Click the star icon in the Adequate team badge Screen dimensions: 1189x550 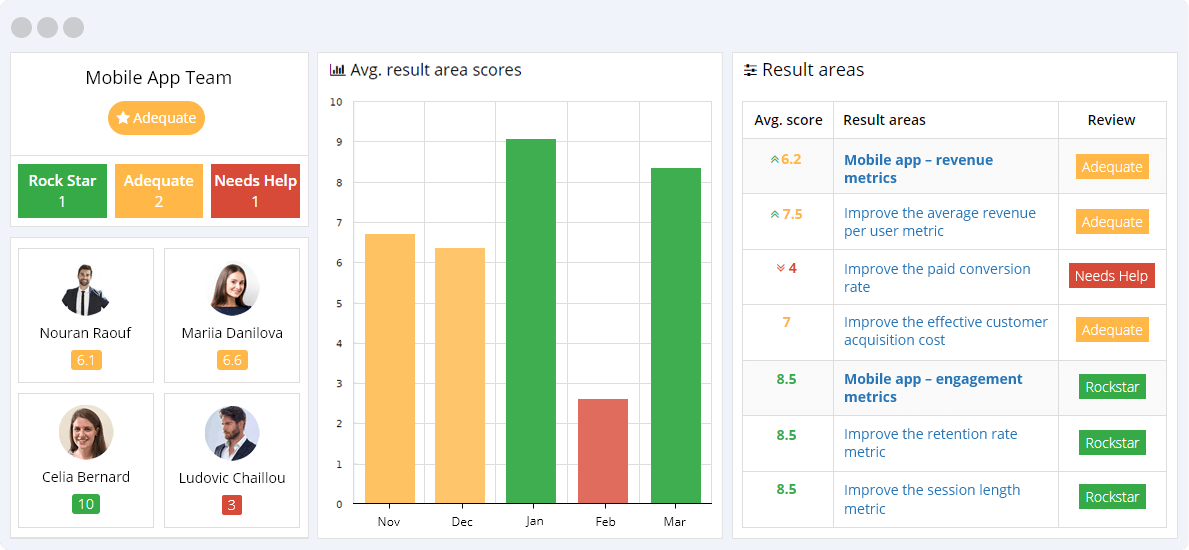click(123, 118)
